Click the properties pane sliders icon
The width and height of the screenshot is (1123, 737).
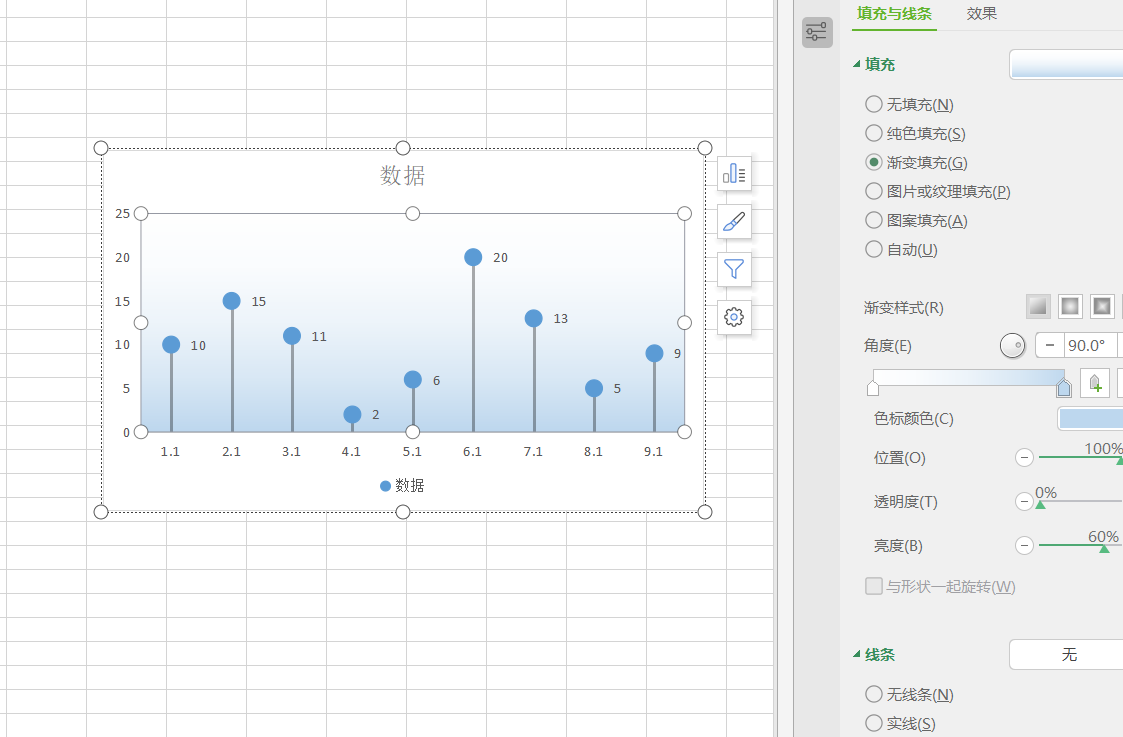[x=817, y=32]
